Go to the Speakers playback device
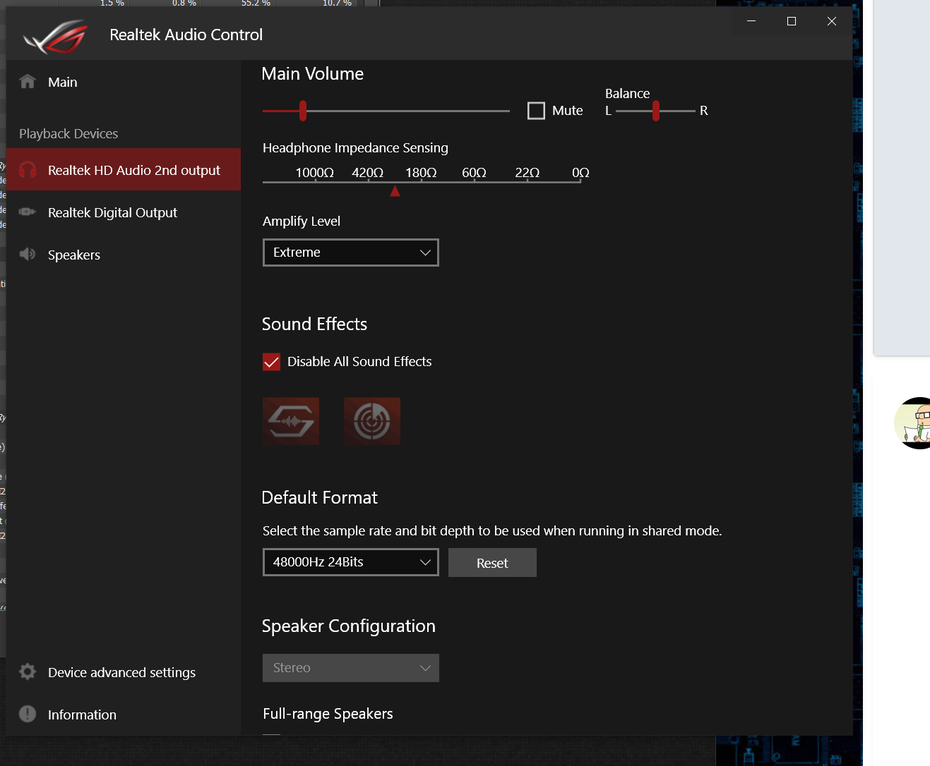Screen dimensions: 930x766 (x=74, y=255)
